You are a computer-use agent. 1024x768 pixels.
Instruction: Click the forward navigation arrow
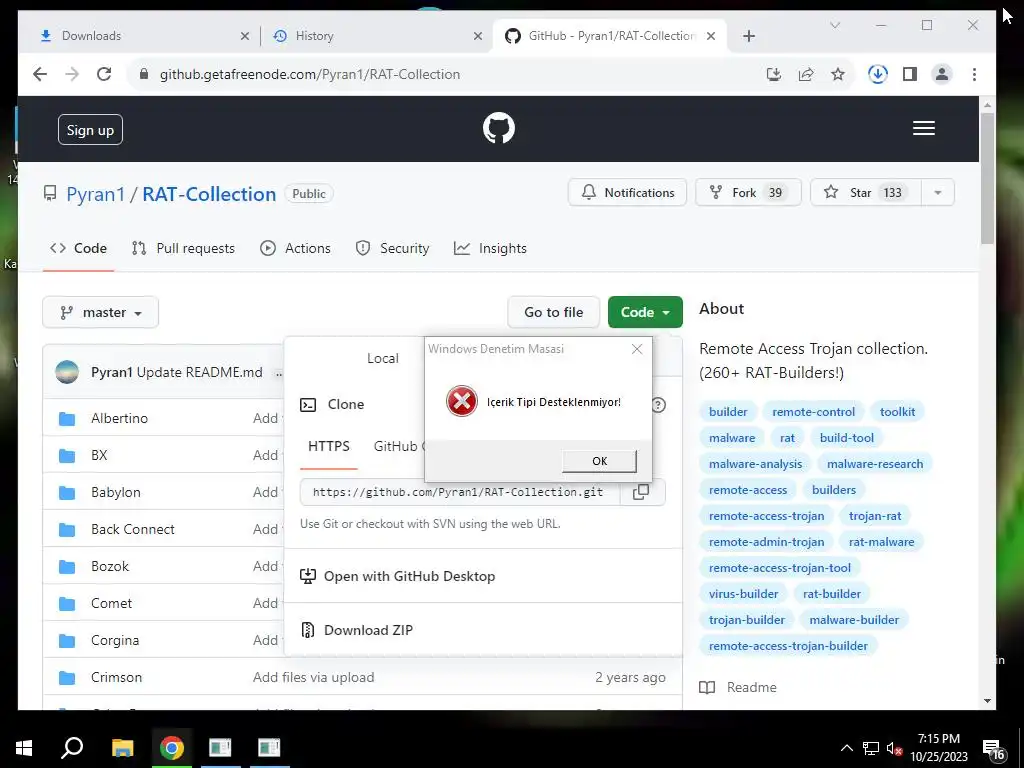(x=72, y=74)
